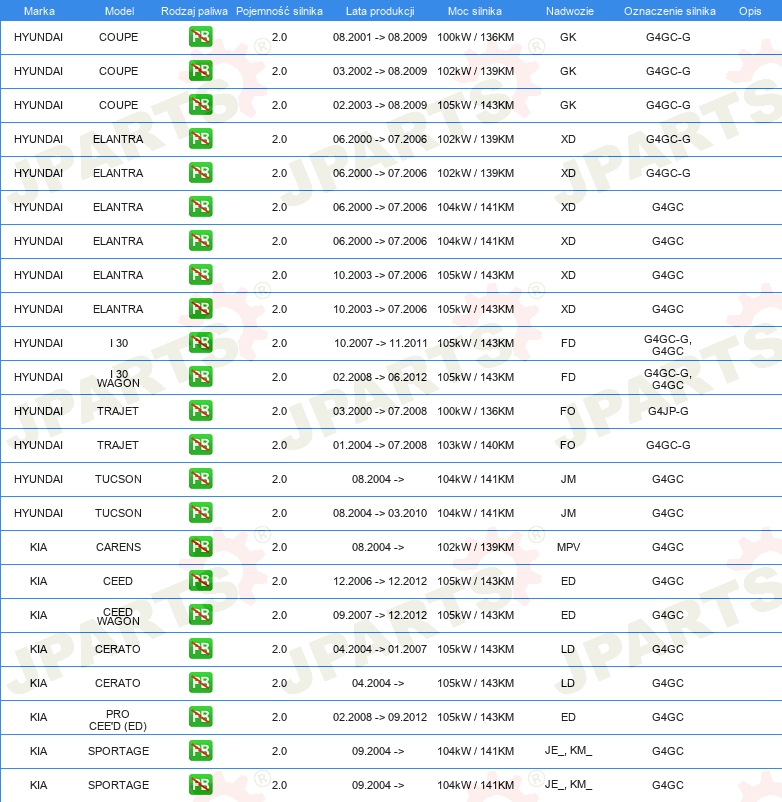Select the MPV body cell
The width and height of the screenshot is (782, 802).
pos(568,547)
